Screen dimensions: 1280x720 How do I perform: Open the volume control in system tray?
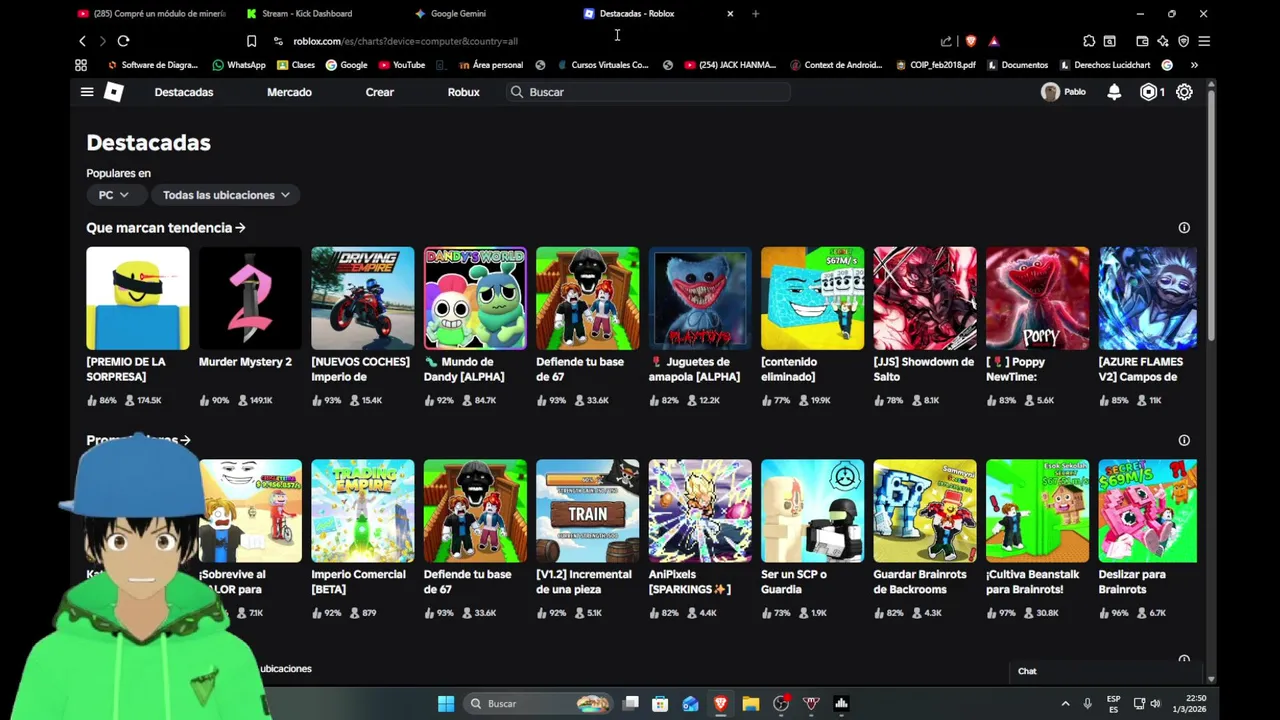pos(1155,703)
